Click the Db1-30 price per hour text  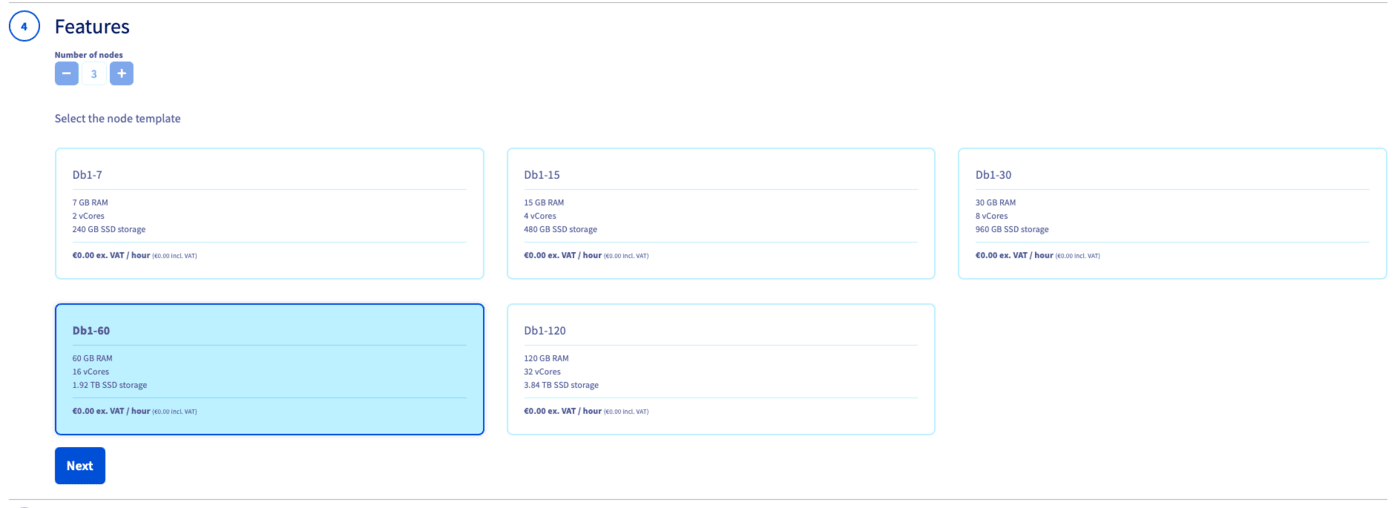1038,255
